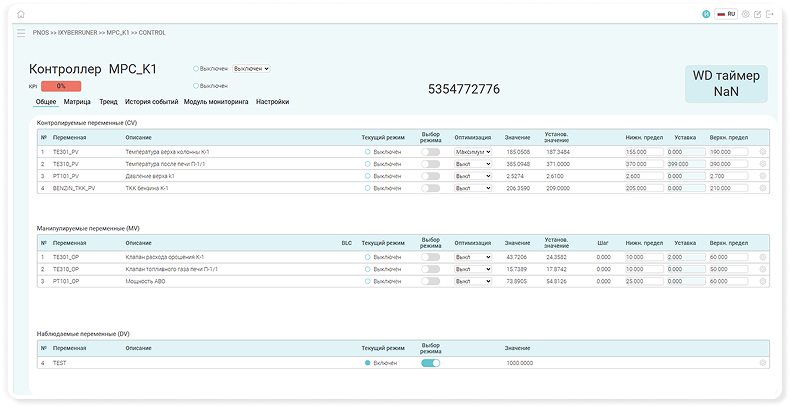
Task: Turn off the TEST variable mode switch
Action: click(x=431, y=363)
